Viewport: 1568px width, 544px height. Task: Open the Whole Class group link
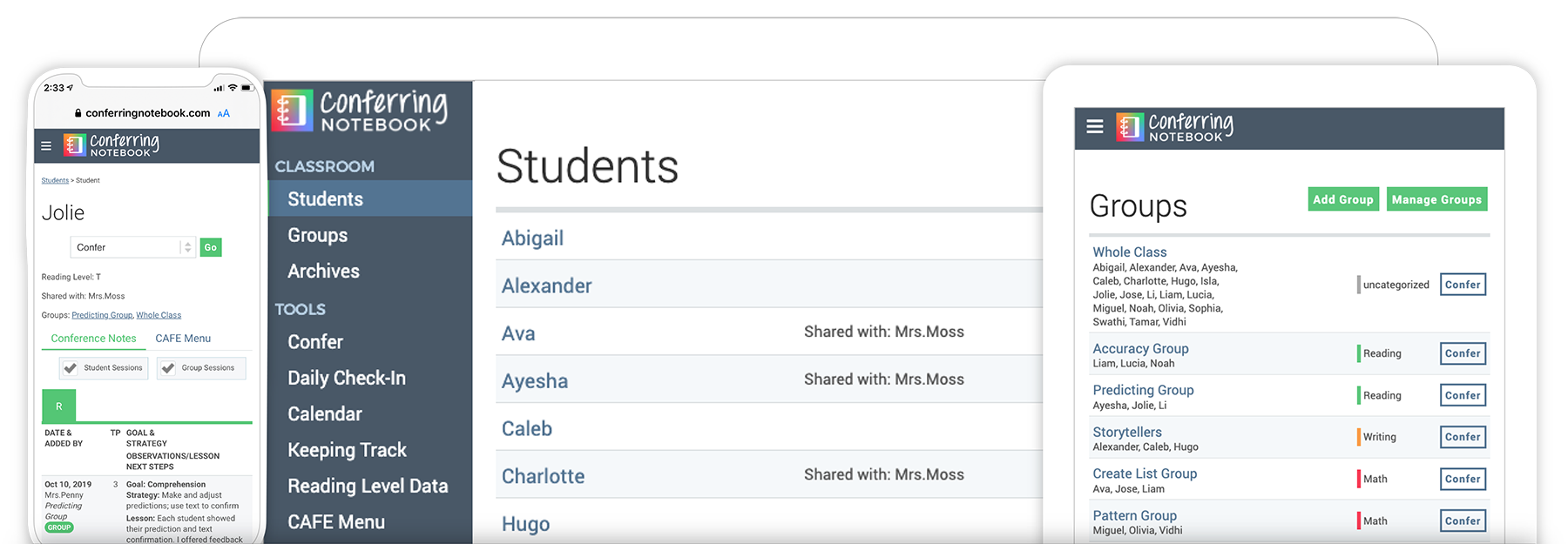[x=1130, y=252]
